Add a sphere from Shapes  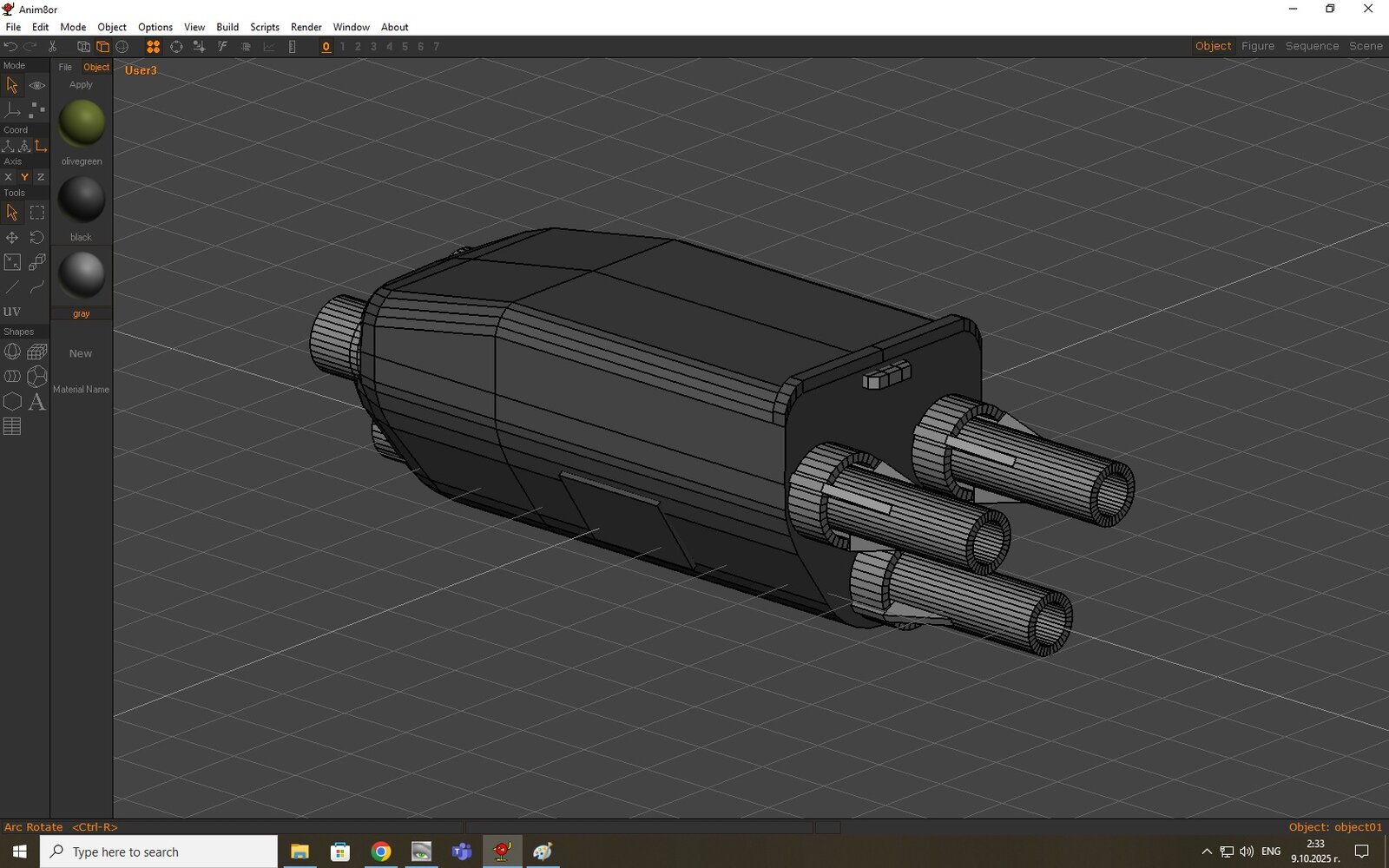[x=12, y=352]
